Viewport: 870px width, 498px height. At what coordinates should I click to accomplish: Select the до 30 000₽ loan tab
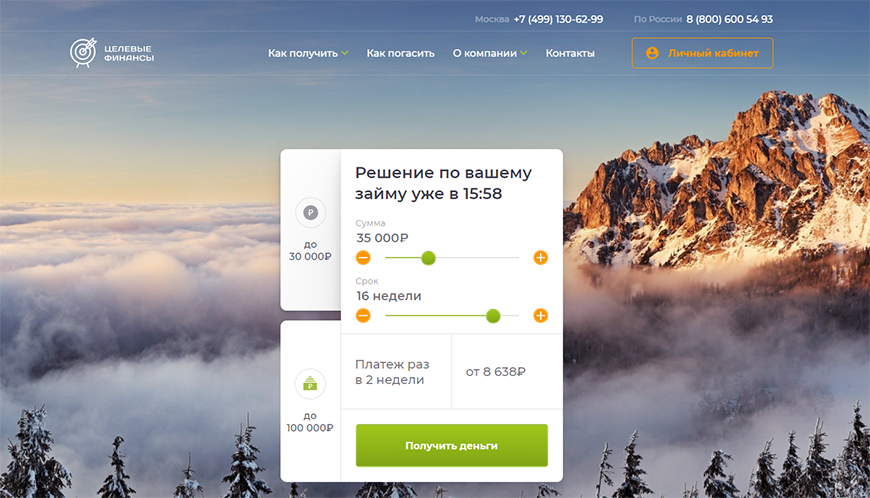[311, 230]
